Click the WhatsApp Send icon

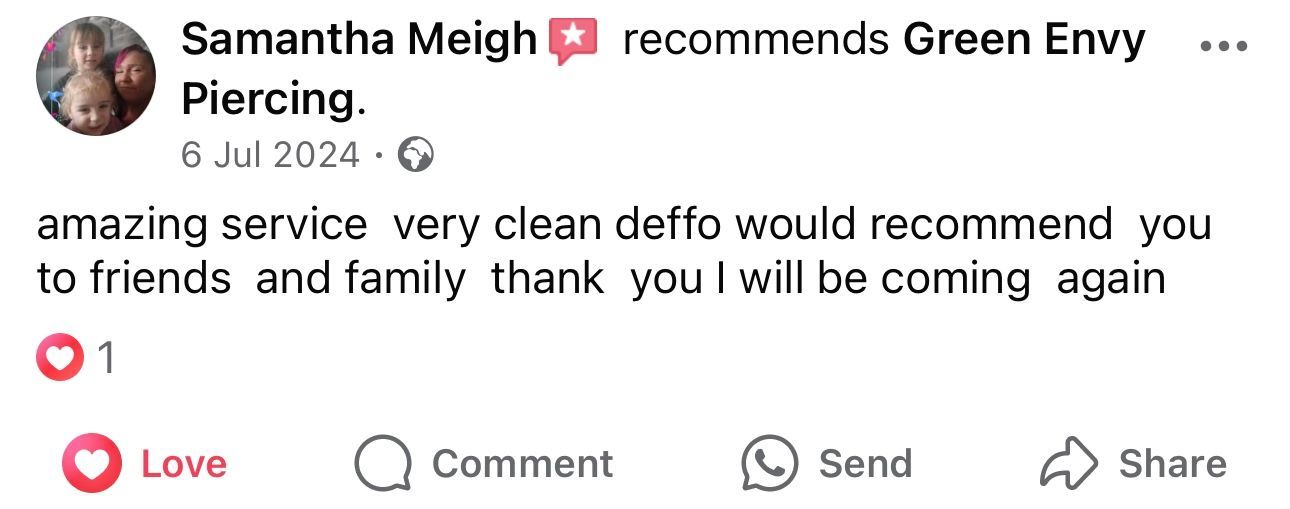[769, 463]
